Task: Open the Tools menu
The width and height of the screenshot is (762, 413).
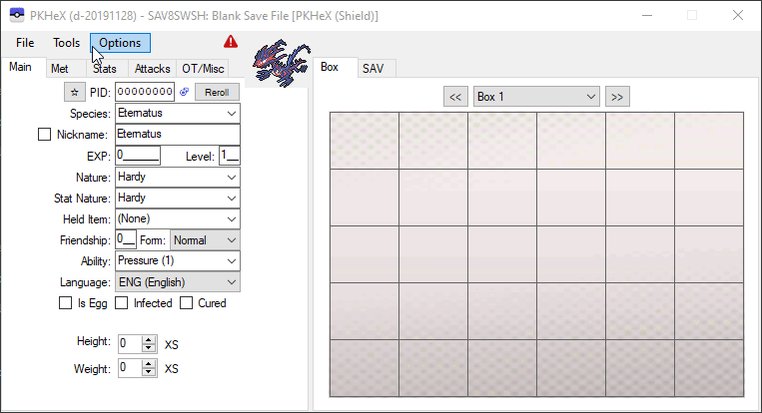Action: tap(67, 43)
